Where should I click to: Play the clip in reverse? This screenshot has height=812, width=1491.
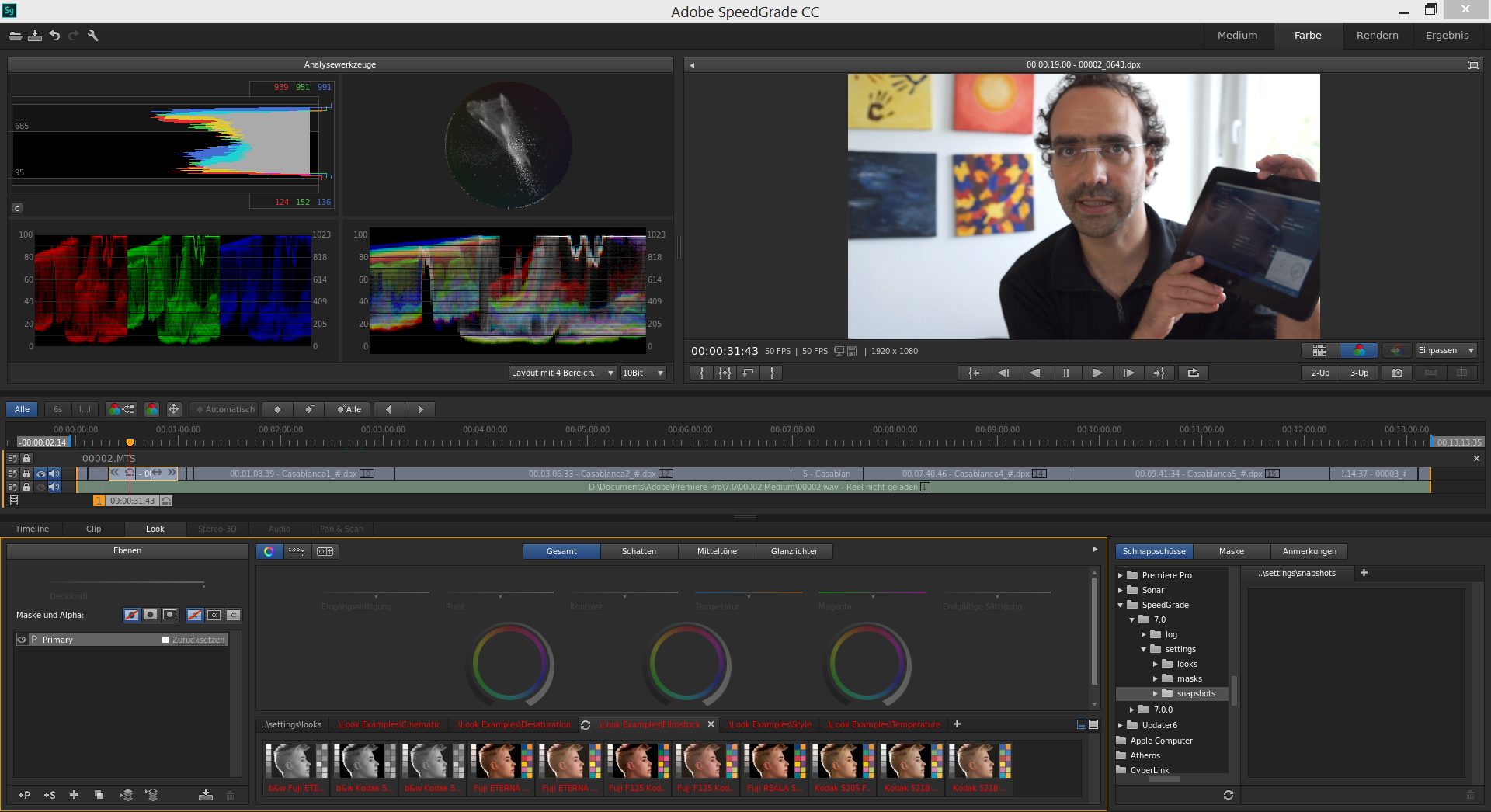click(1034, 373)
